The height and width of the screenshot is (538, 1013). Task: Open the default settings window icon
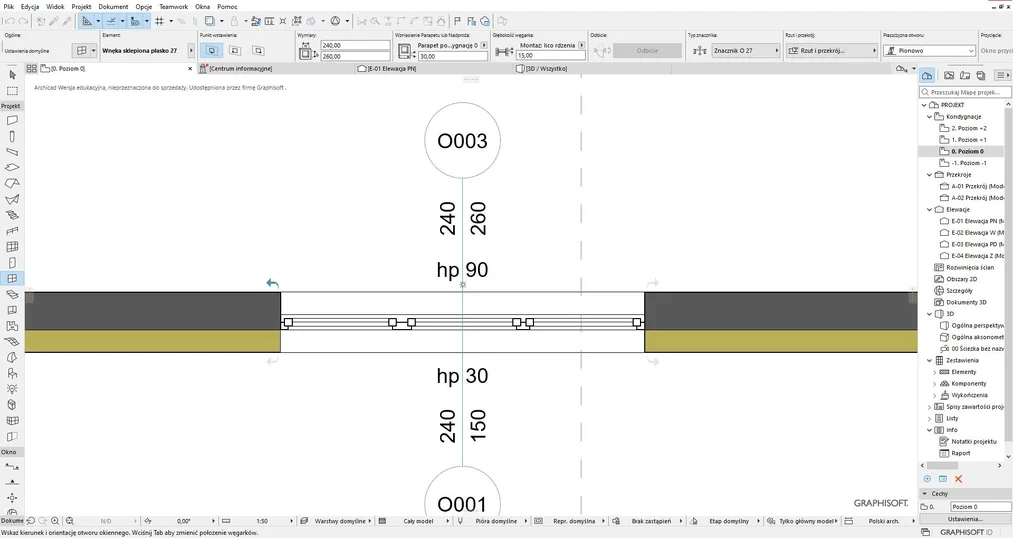[81, 50]
